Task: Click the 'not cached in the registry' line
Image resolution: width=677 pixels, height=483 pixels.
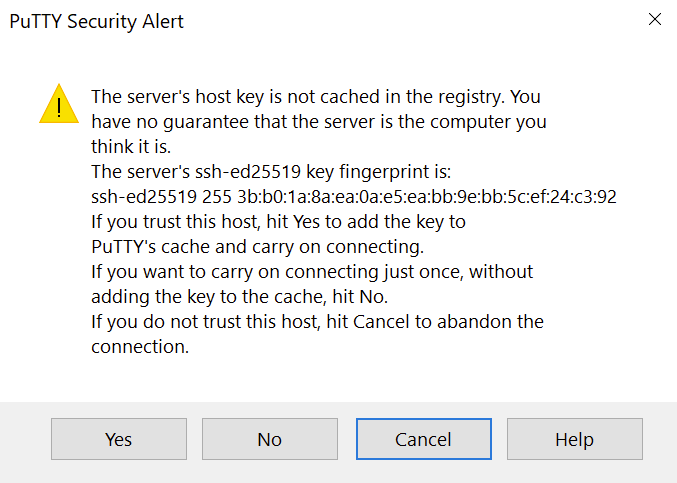Action: pos(316,97)
